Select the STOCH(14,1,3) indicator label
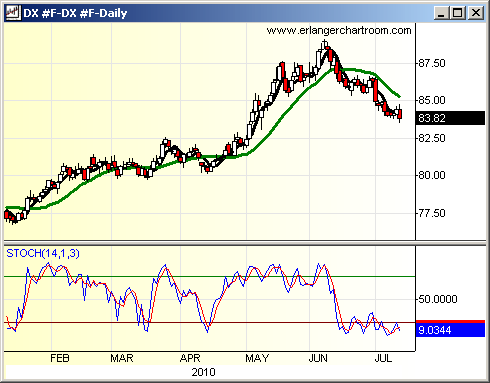Screen dimensions: 490x383 pyautogui.click(x=43, y=253)
